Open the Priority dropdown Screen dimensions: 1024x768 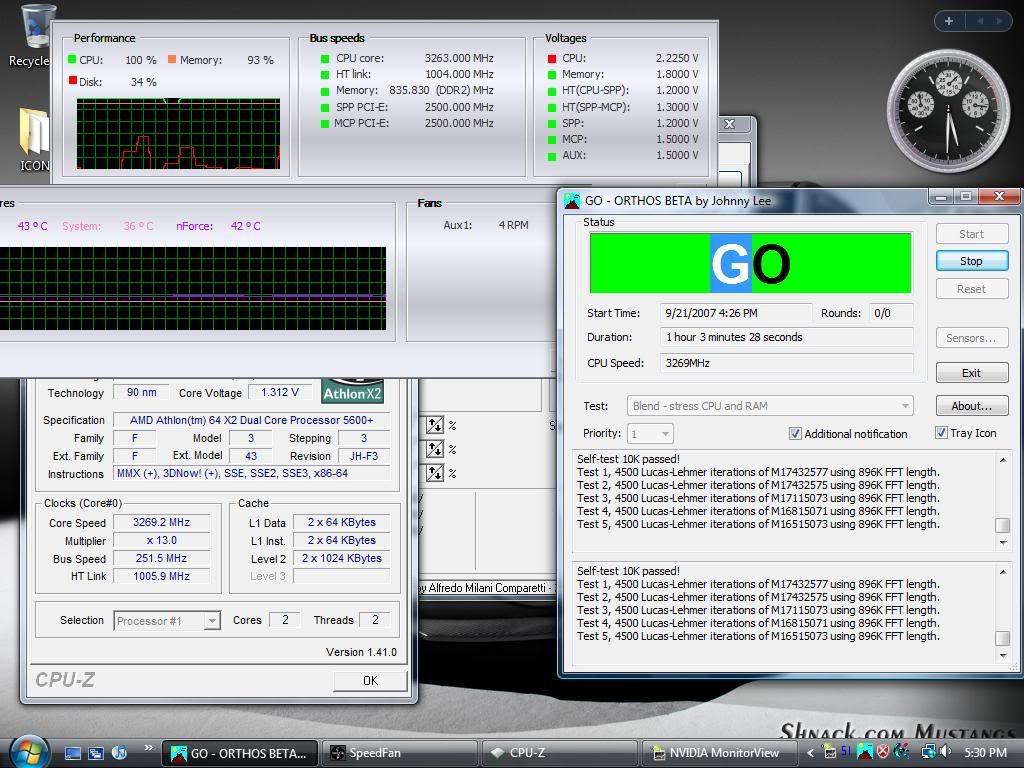[x=663, y=434]
